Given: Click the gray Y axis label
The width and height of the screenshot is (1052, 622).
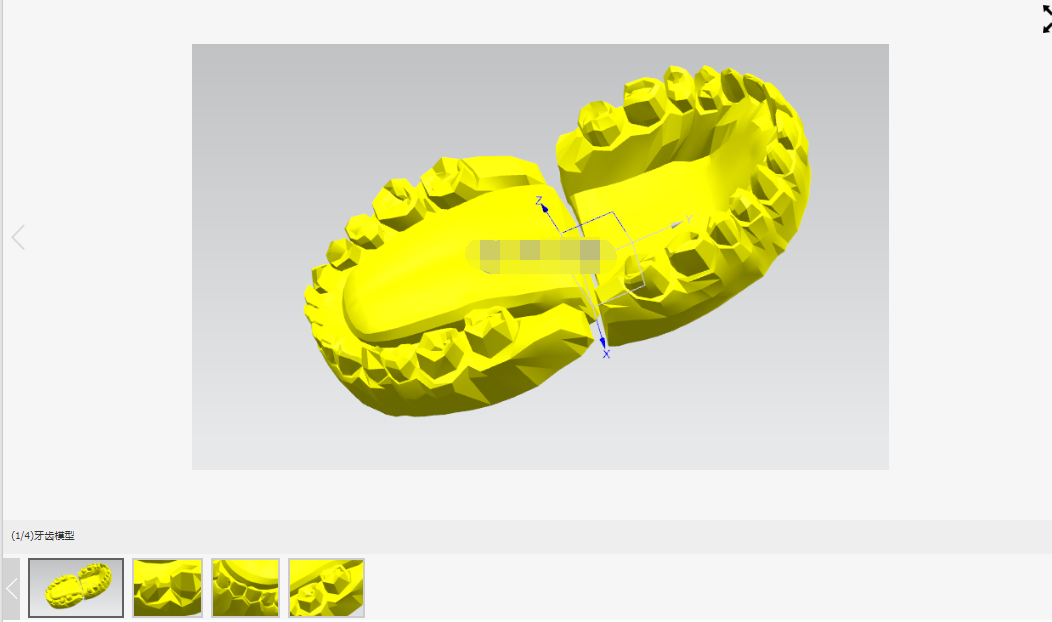Looking at the screenshot, I should (688, 219).
